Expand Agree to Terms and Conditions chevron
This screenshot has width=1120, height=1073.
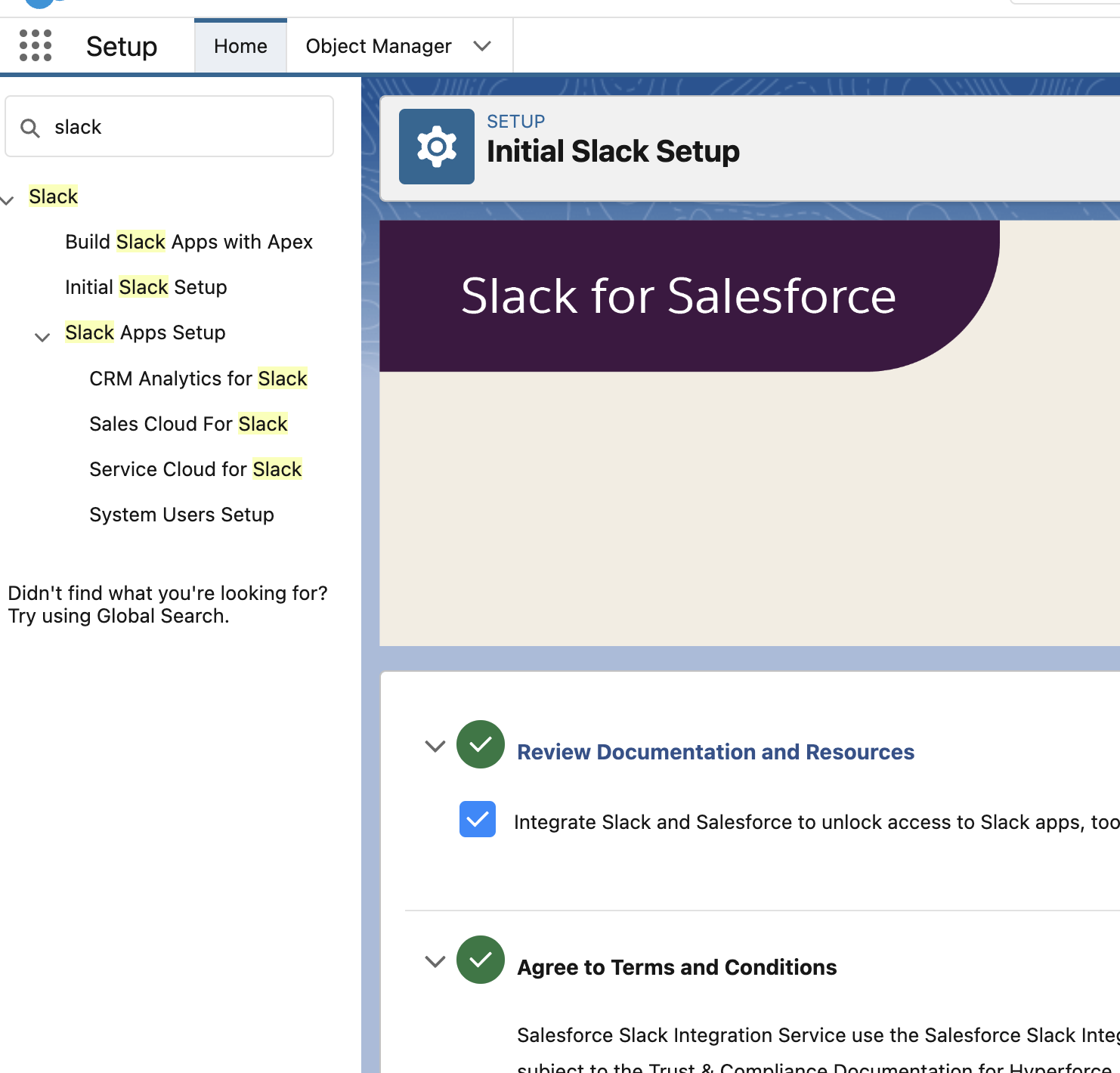click(x=435, y=962)
